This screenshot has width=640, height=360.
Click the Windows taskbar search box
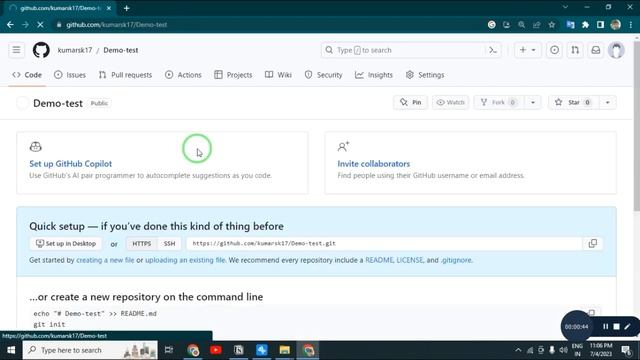pyautogui.click(x=90, y=350)
